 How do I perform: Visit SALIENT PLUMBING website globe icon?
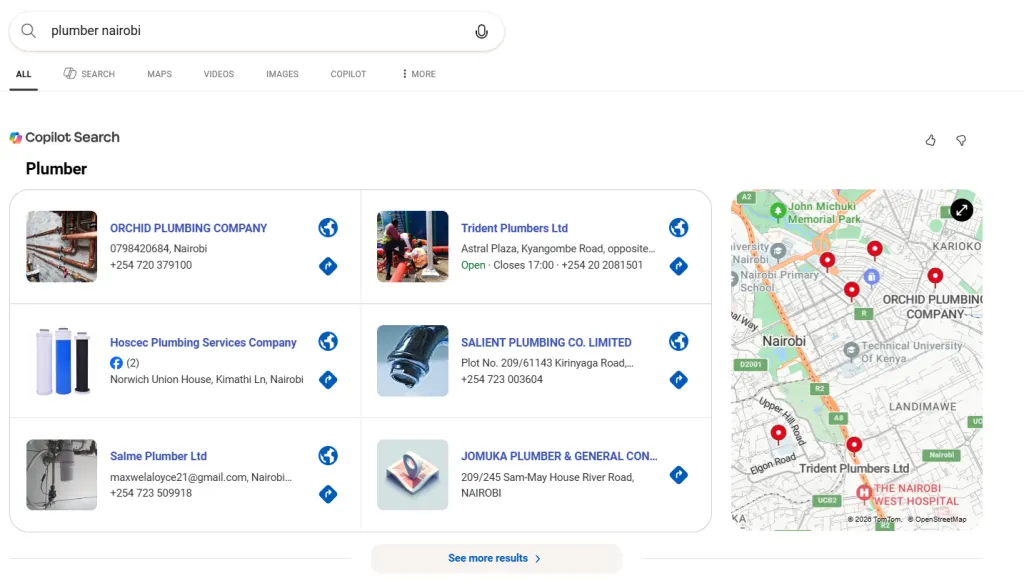pos(679,341)
